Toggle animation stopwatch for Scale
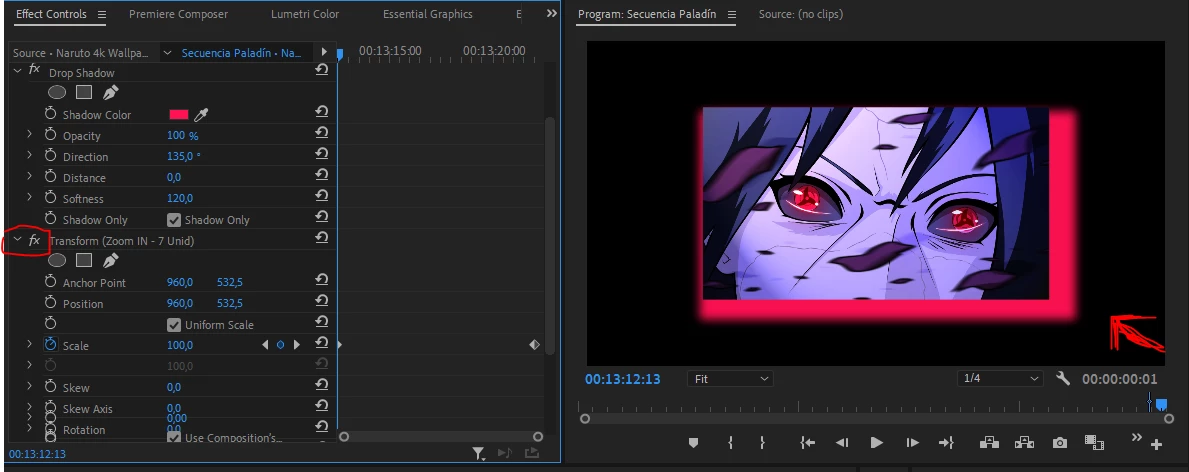 point(51,345)
